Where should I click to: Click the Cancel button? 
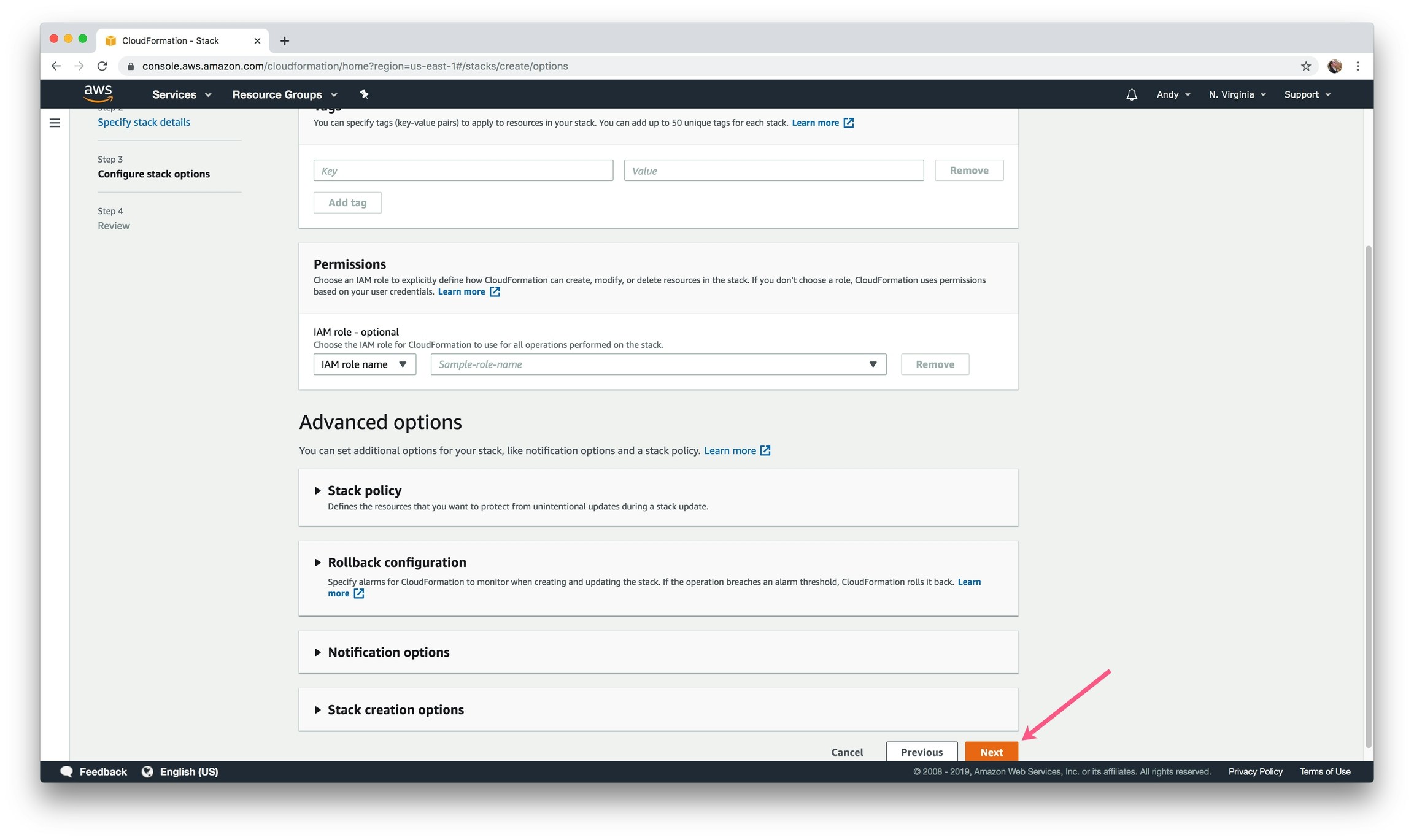coord(847,752)
